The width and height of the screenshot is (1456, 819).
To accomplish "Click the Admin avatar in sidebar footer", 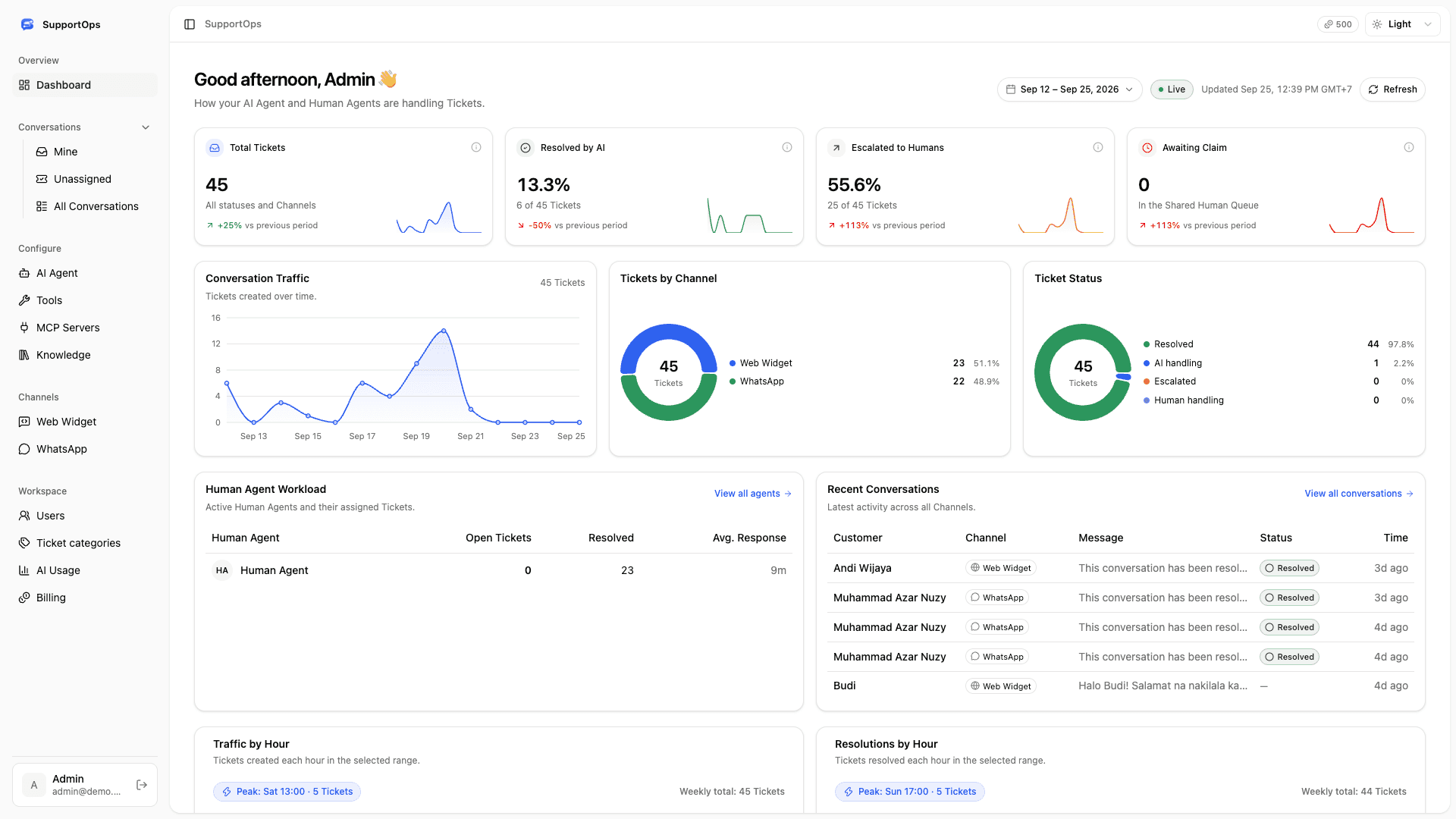I will (34, 785).
